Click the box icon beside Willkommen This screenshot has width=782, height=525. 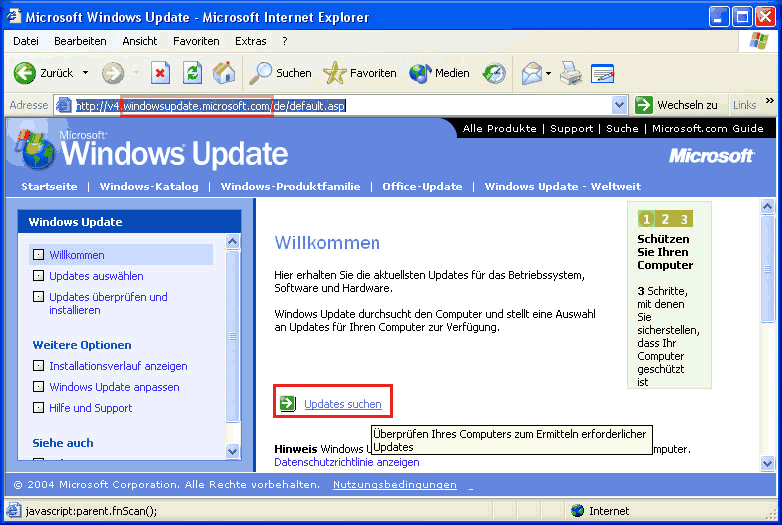pos(38,255)
